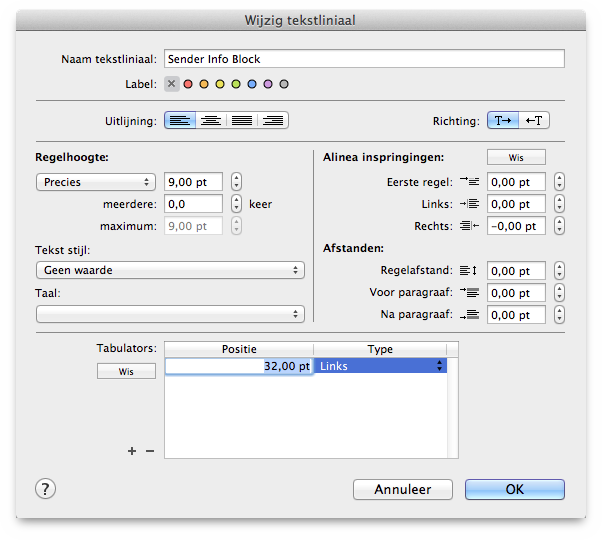Viewport: 602px width, 540px height.
Task: Choose green label color
Action: [x=236, y=84]
